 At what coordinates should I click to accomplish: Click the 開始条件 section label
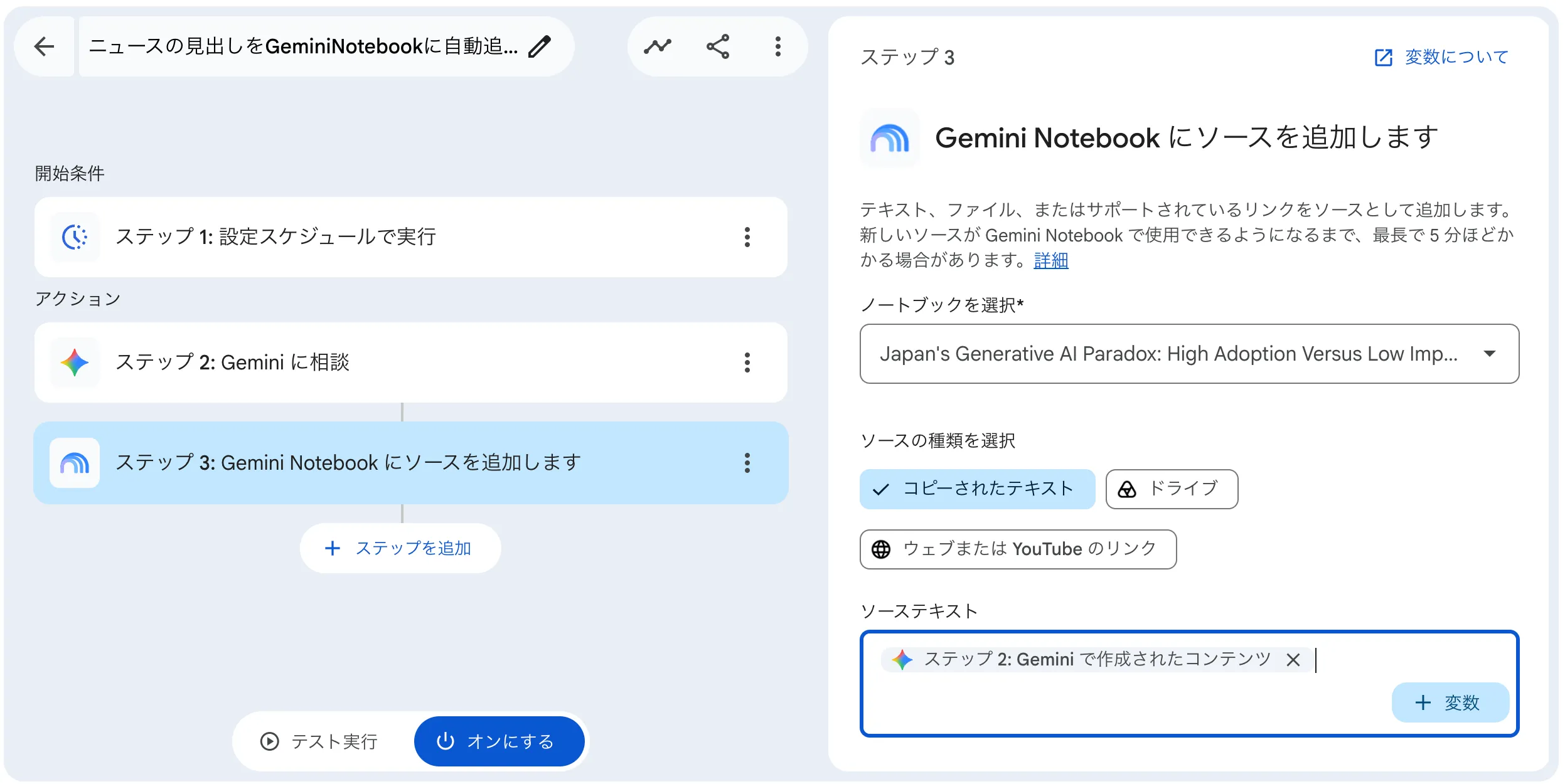coord(70,173)
